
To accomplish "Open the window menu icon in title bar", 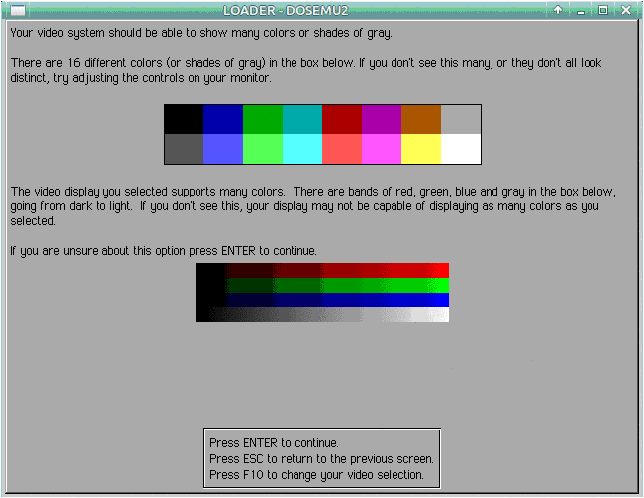I will coord(17,10).
